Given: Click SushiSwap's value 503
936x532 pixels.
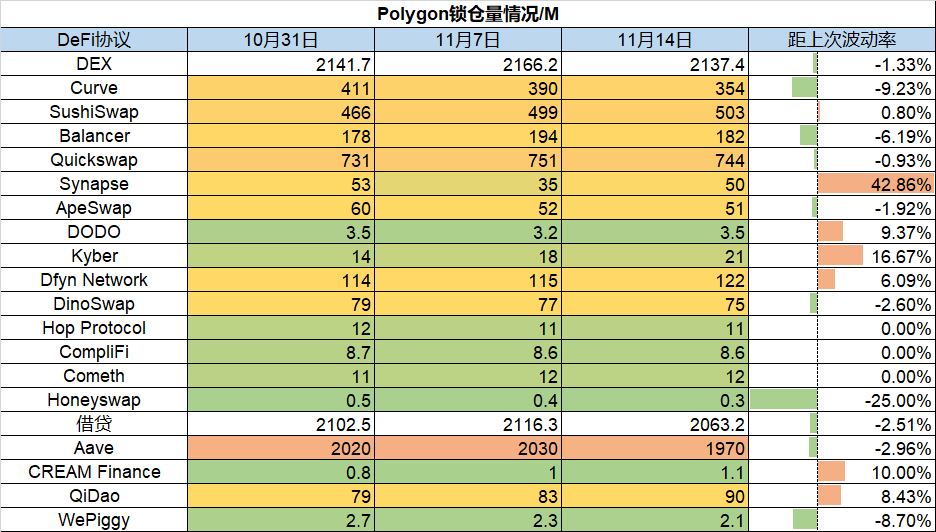Looking at the screenshot, I should [x=655, y=112].
